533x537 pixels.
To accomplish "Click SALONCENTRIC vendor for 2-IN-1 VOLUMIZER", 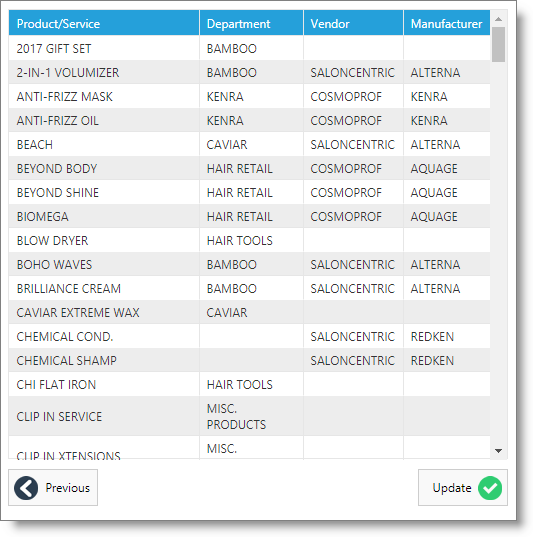I will pyautogui.click(x=352, y=73).
